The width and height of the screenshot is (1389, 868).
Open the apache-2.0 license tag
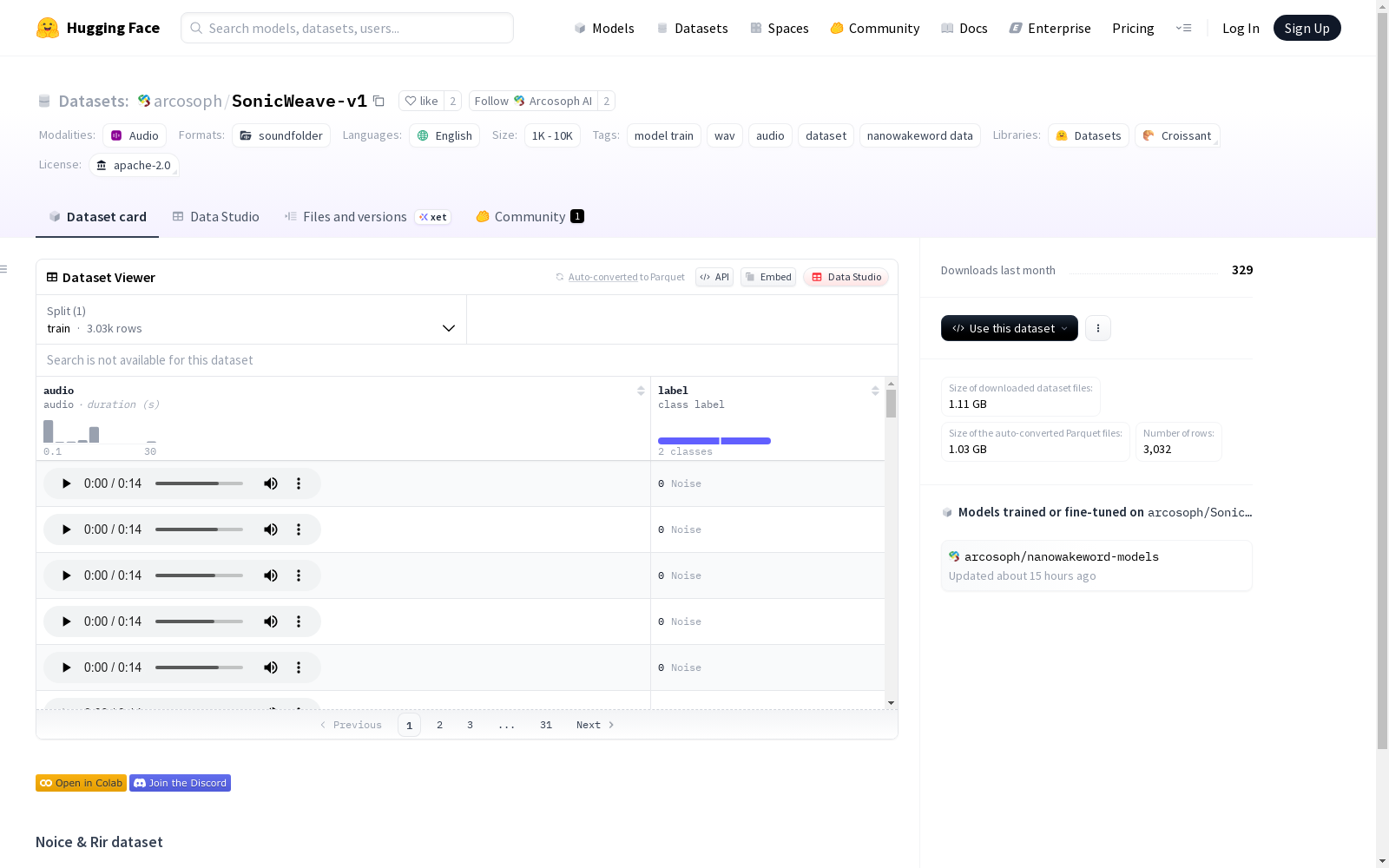coord(134,165)
